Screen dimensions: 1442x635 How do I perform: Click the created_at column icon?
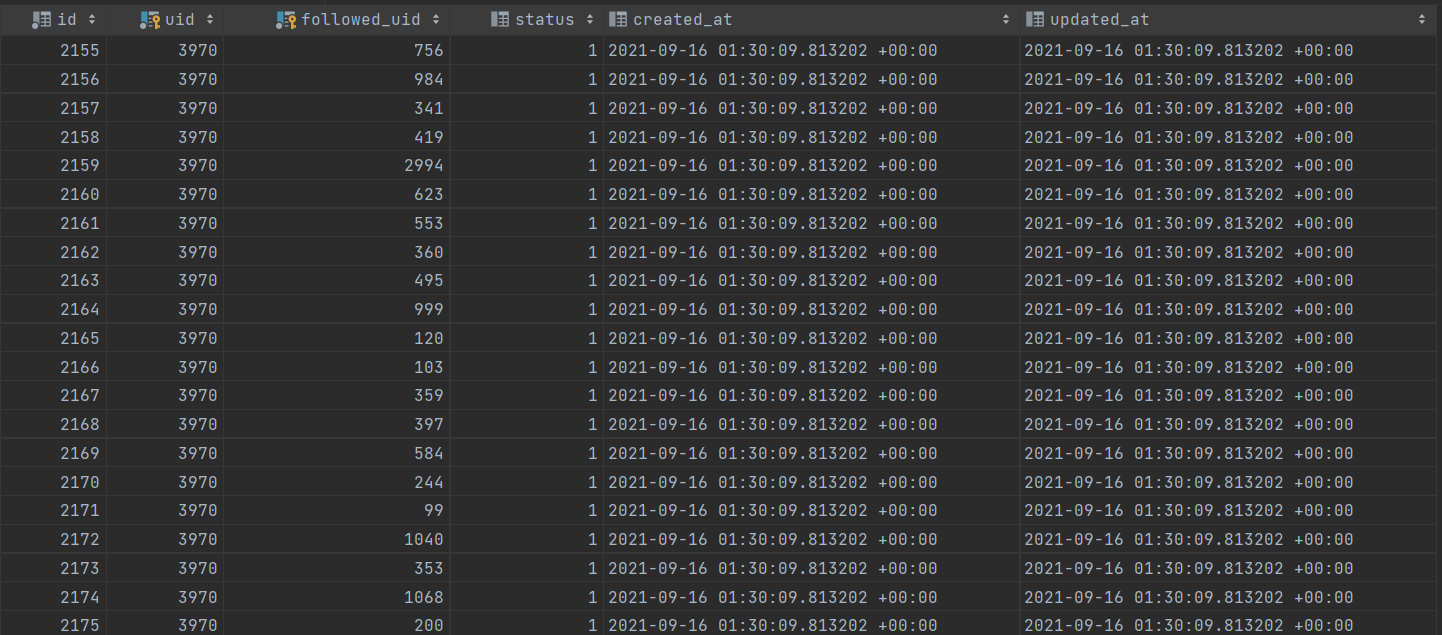618,19
